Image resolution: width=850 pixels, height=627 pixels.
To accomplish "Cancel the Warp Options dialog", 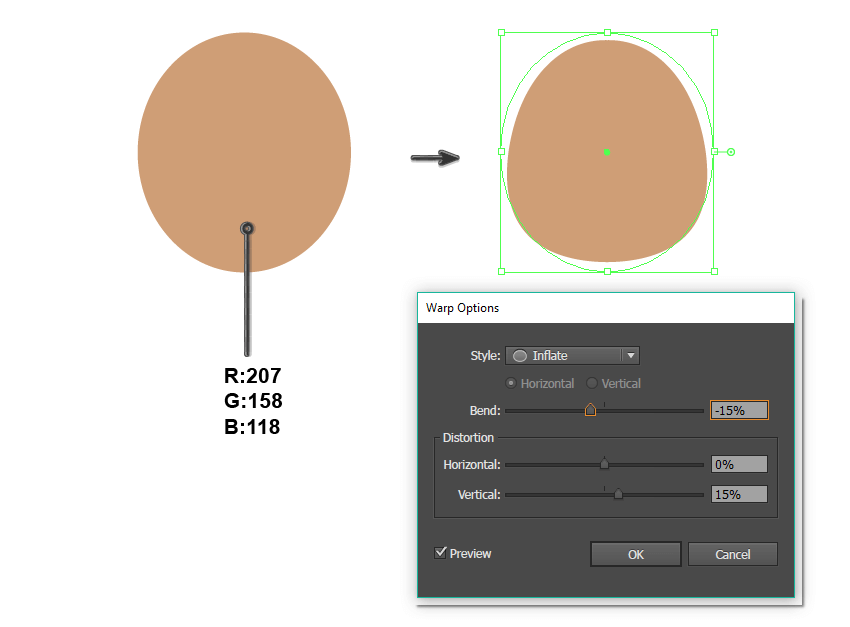I will coord(732,554).
